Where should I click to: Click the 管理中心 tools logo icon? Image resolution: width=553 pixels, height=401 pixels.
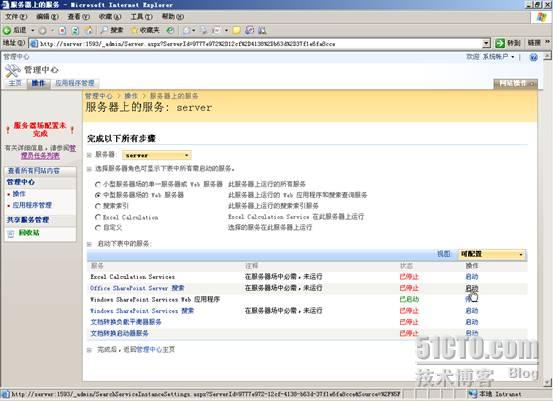click(13, 71)
